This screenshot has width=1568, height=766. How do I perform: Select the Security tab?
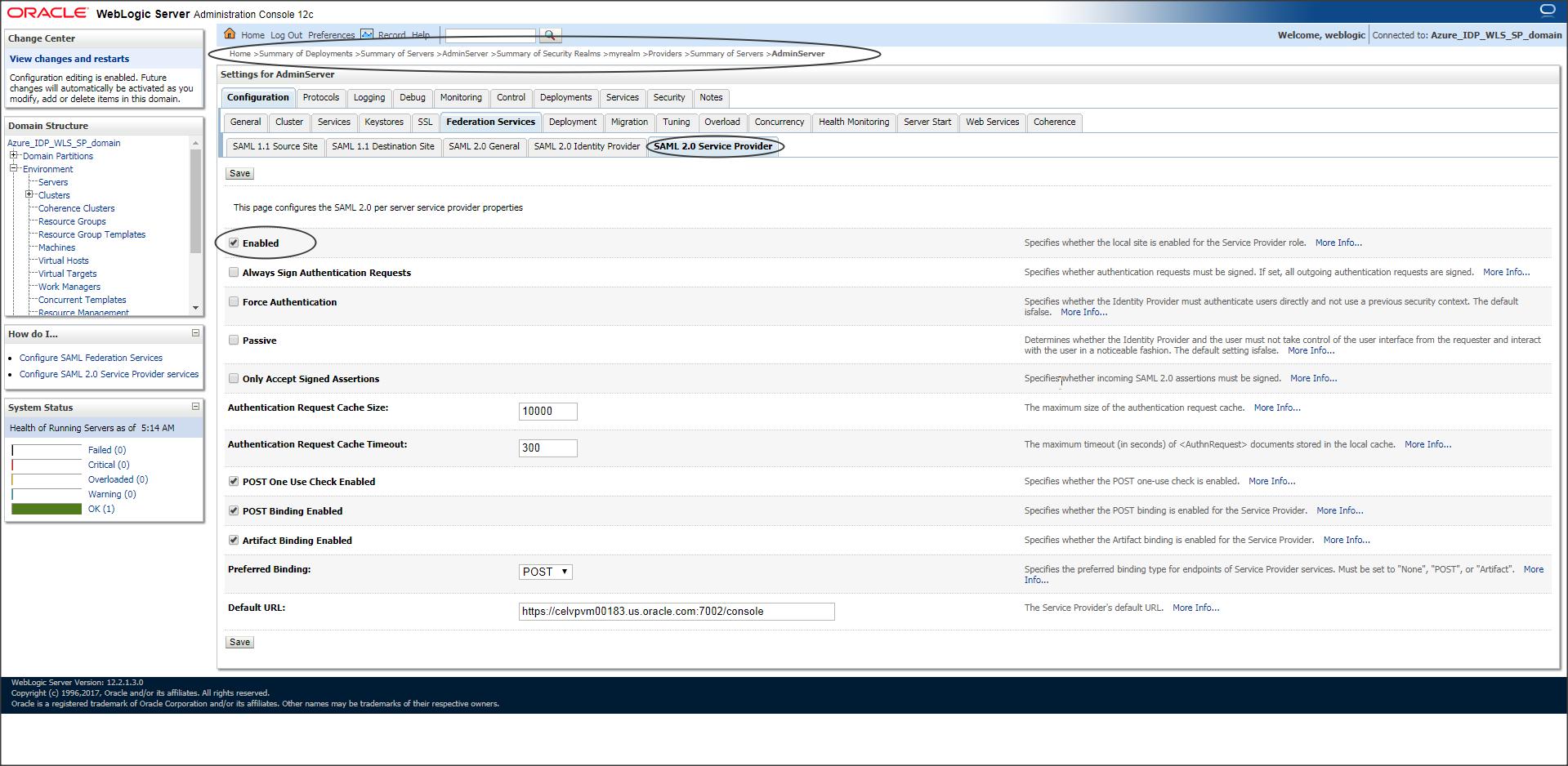click(x=669, y=97)
